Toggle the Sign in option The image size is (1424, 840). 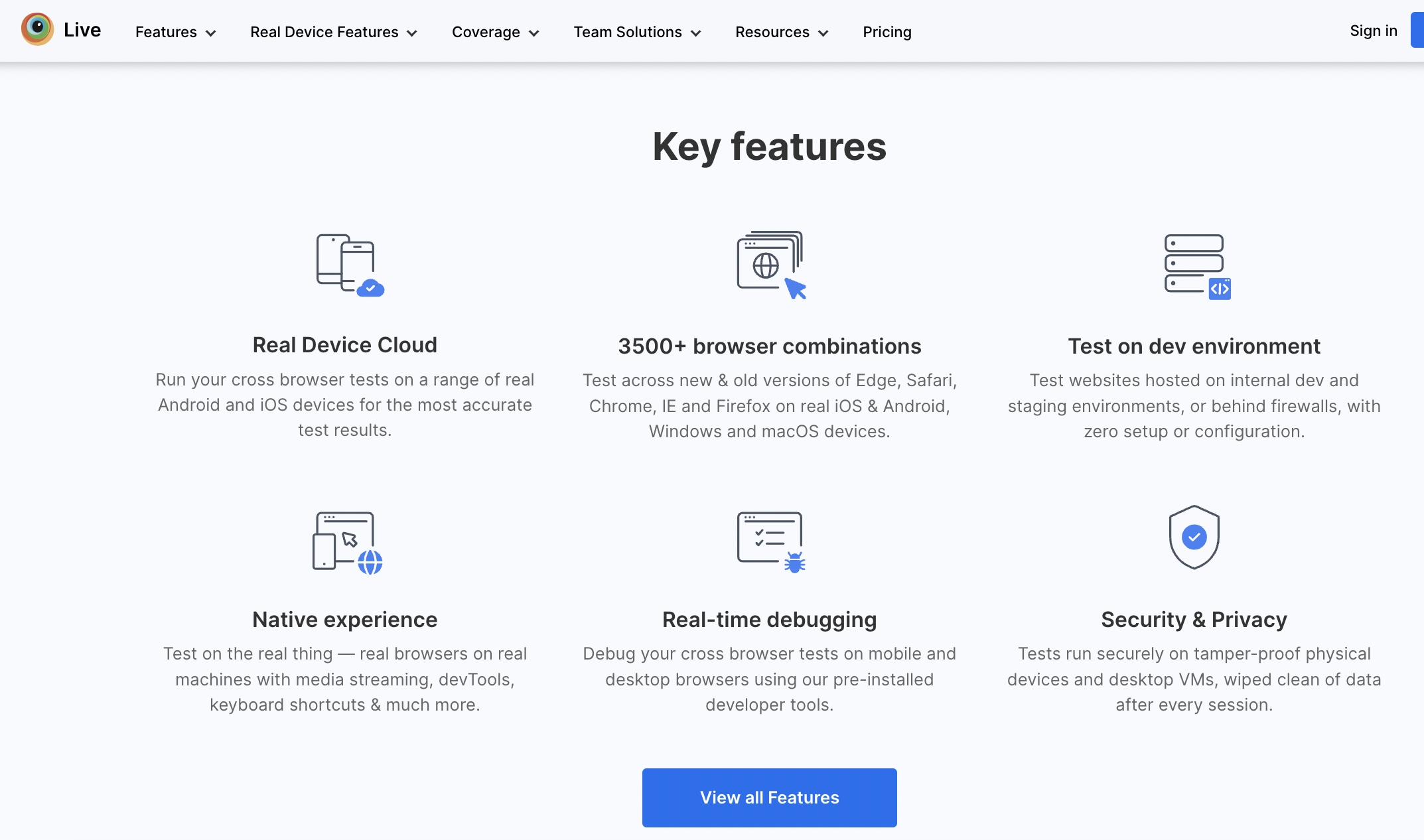tap(1373, 29)
